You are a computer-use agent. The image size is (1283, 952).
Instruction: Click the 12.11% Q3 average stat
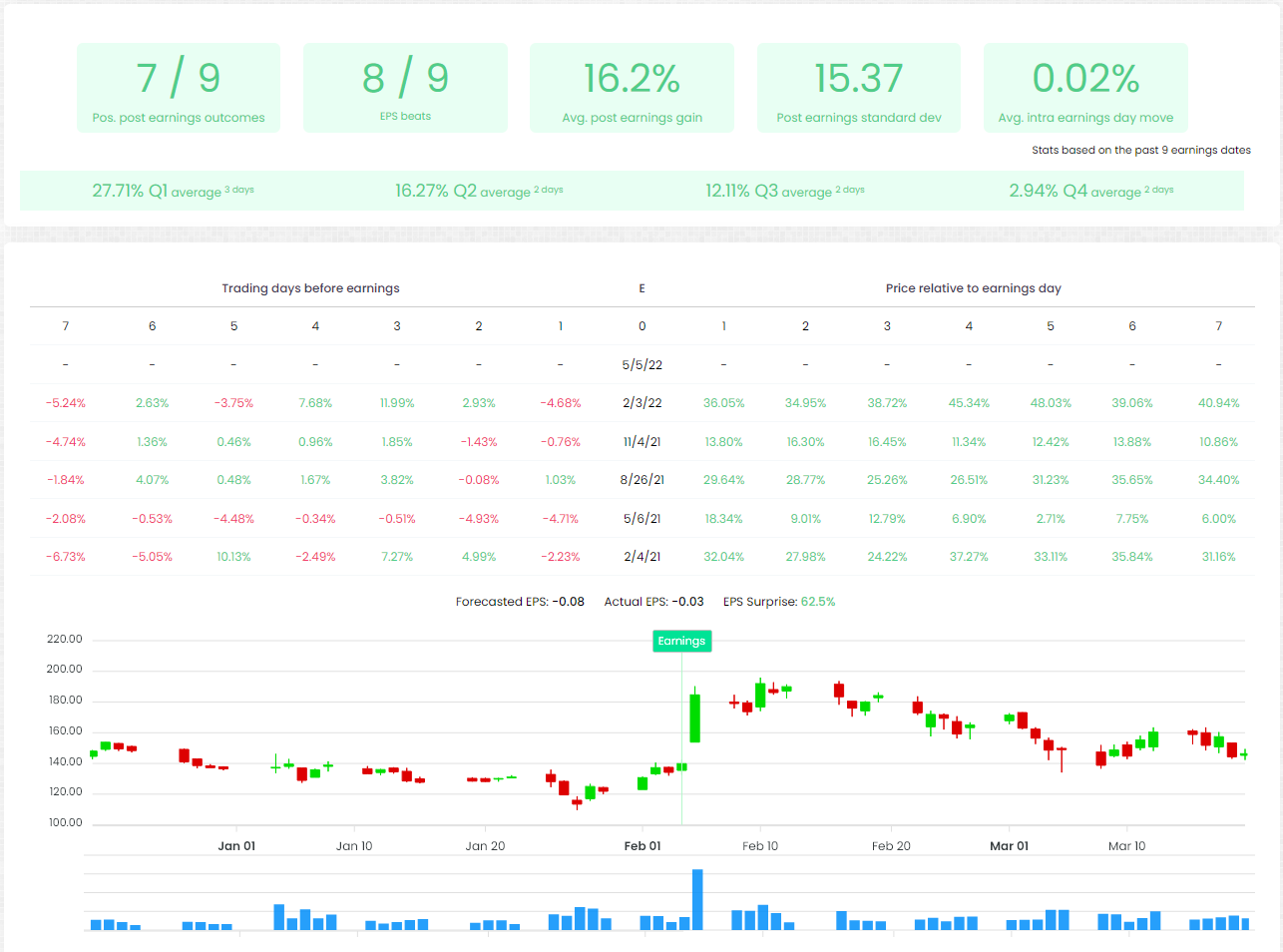(785, 191)
